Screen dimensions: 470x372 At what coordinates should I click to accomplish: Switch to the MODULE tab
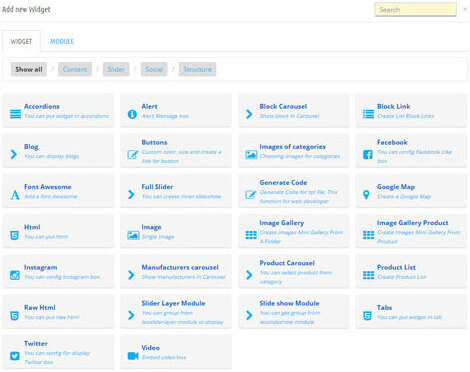pyautogui.click(x=62, y=41)
